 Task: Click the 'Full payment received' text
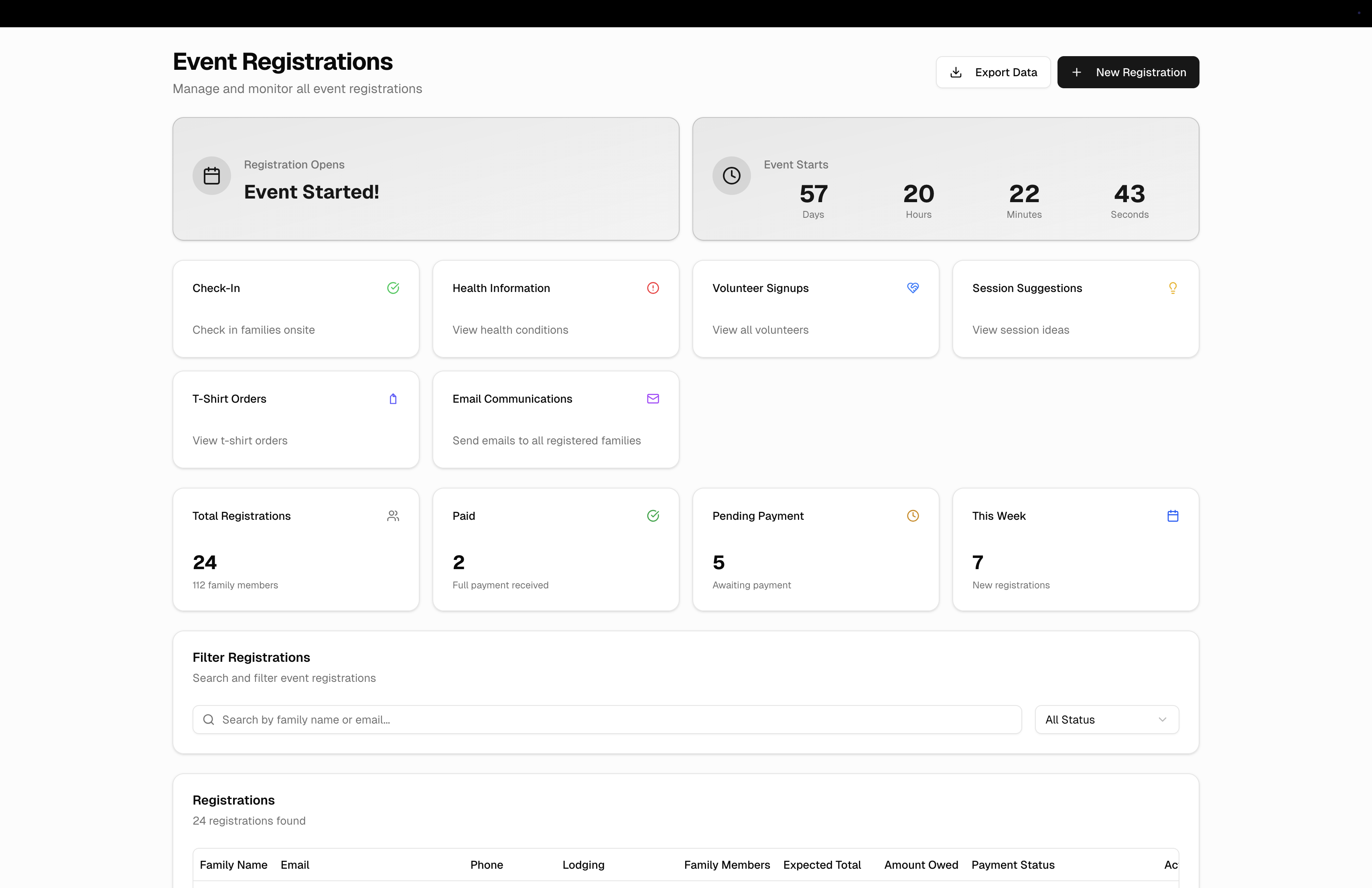500,585
